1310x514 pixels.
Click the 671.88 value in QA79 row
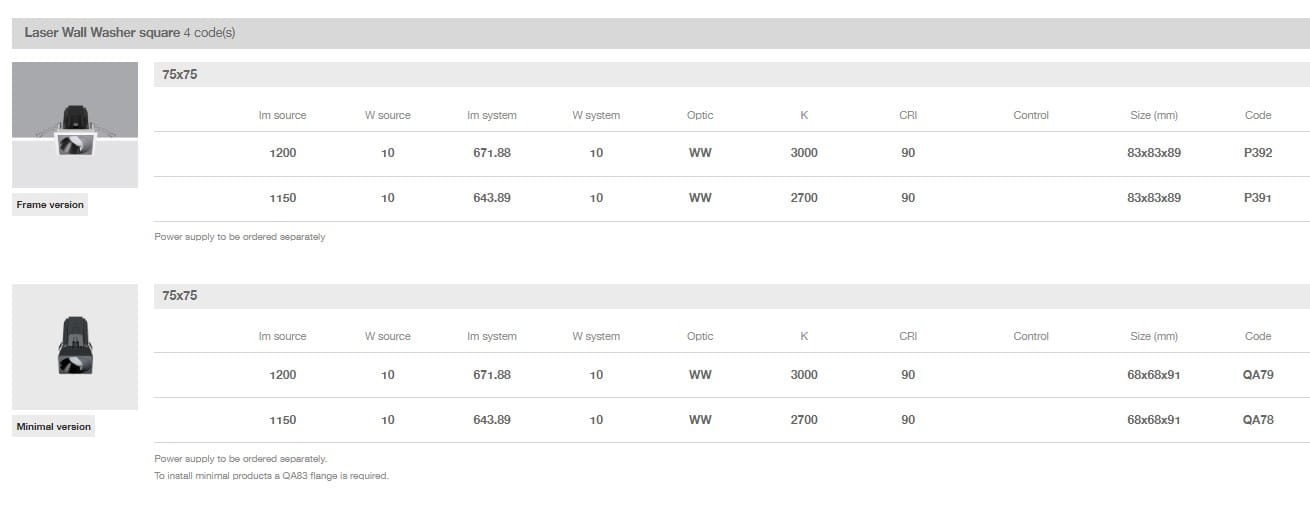[492, 375]
